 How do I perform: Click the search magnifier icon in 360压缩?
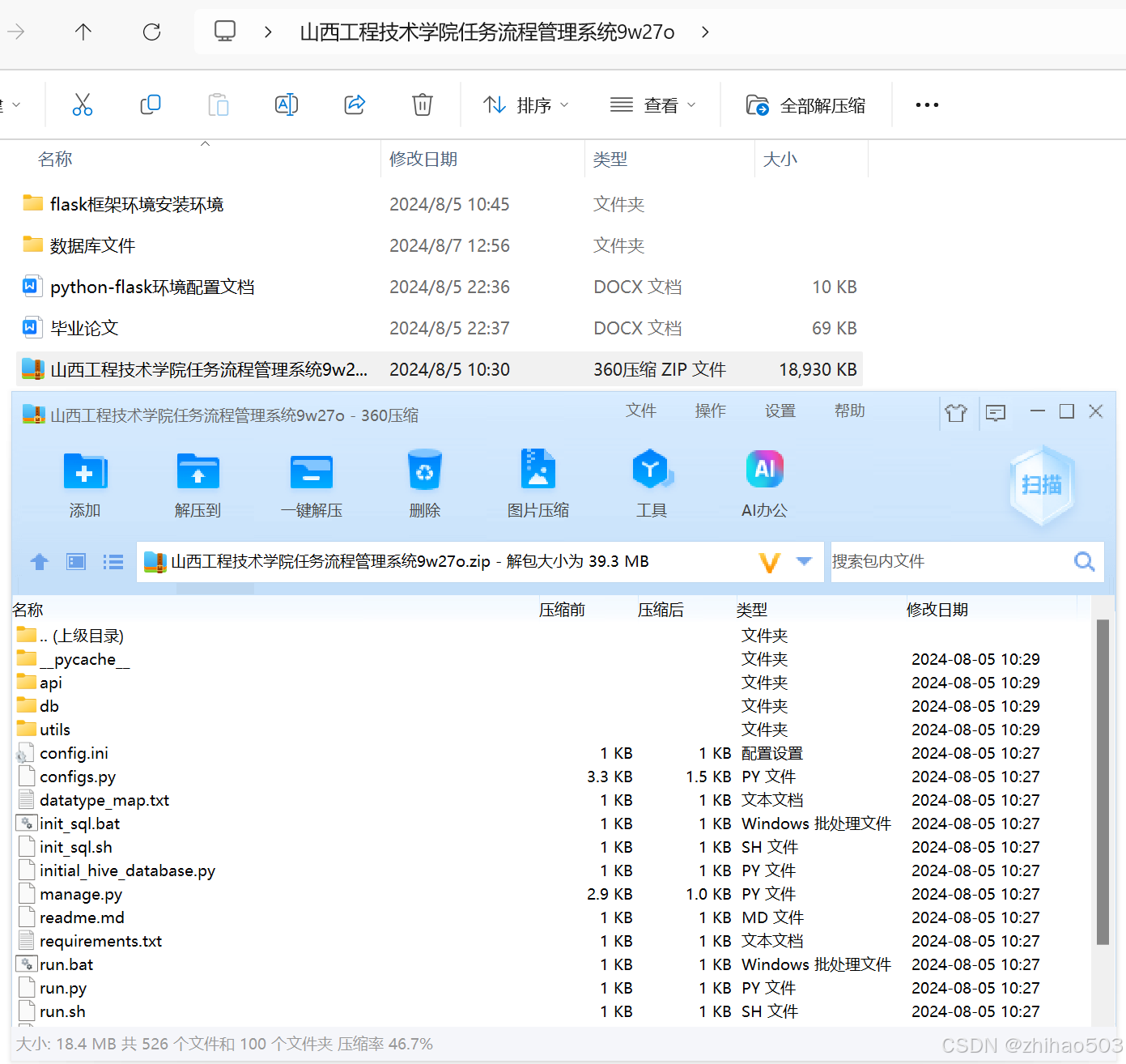1085,561
